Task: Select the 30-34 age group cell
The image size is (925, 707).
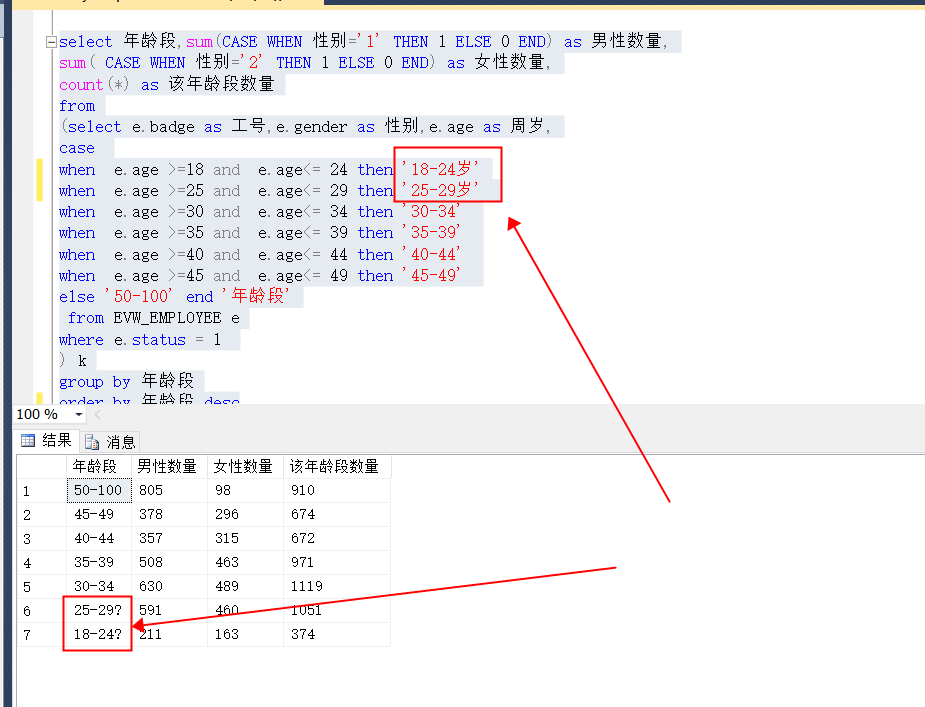Action: click(99, 586)
